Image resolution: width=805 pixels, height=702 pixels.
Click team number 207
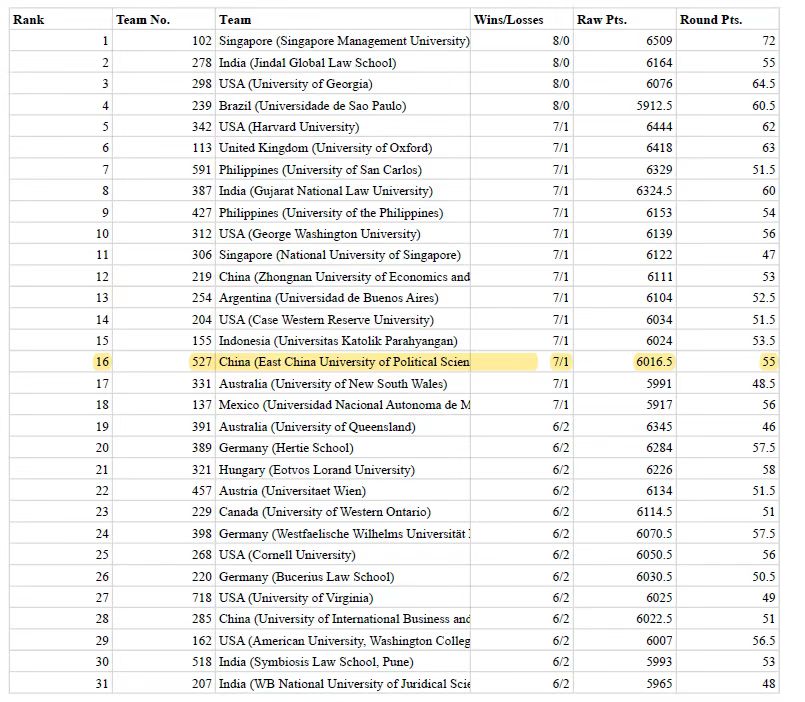tap(202, 684)
